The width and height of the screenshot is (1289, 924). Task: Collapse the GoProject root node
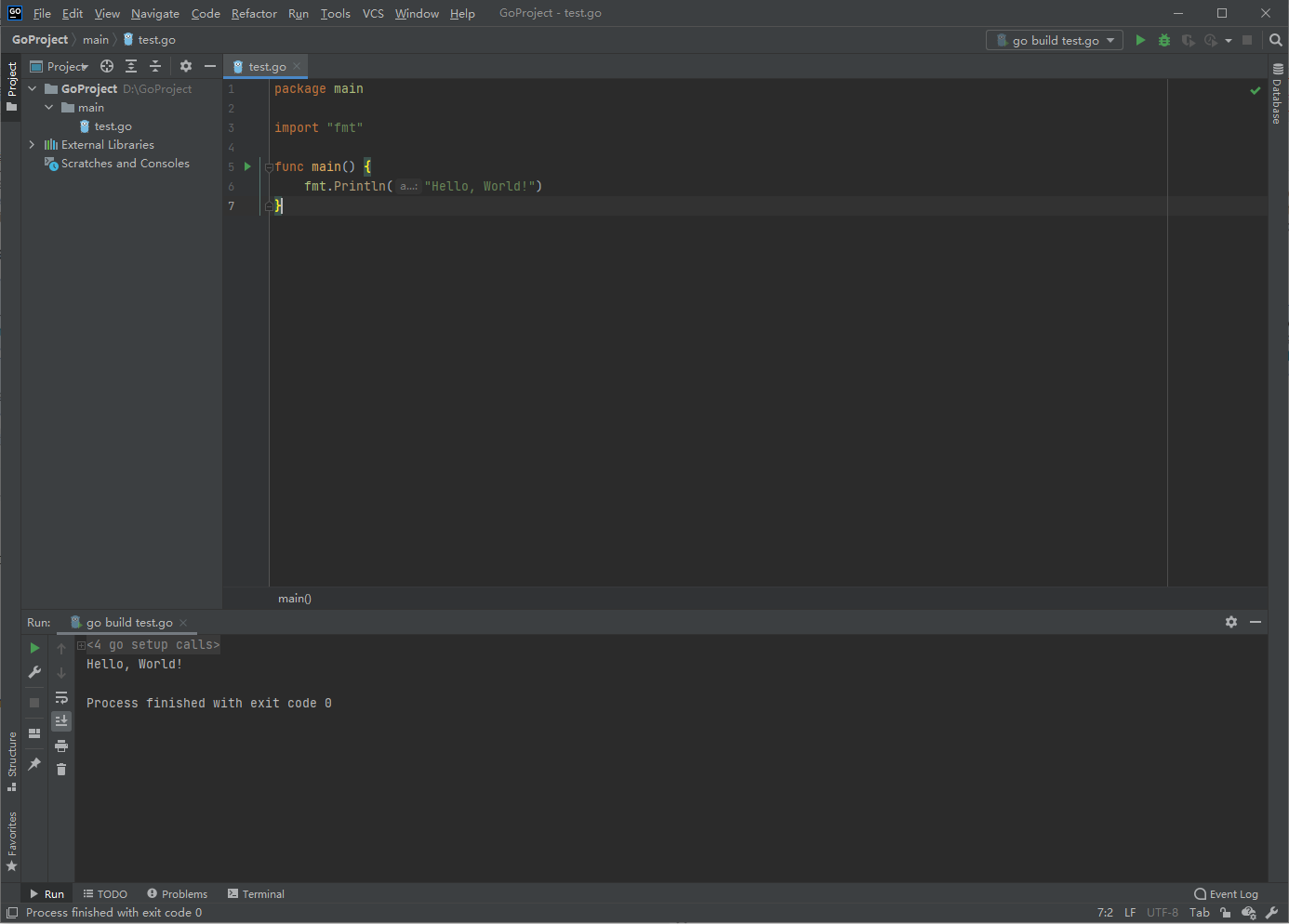point(33,88)
